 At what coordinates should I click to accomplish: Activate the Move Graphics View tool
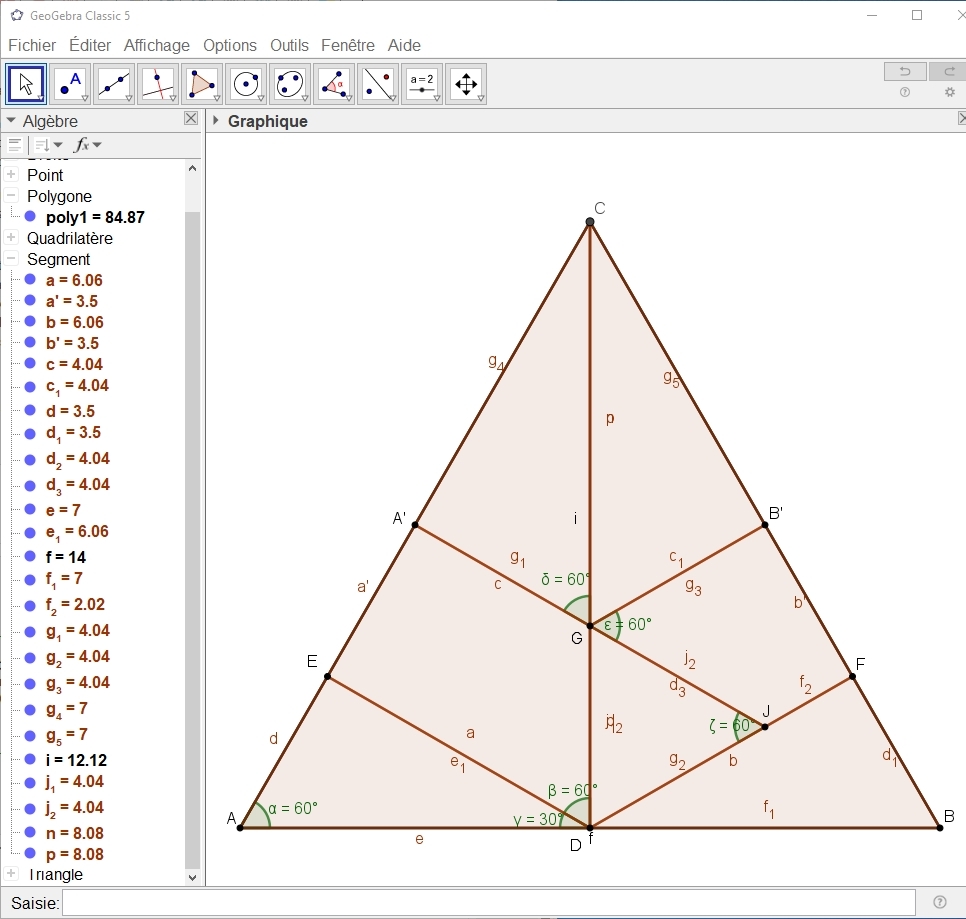(x=466, y=84)
